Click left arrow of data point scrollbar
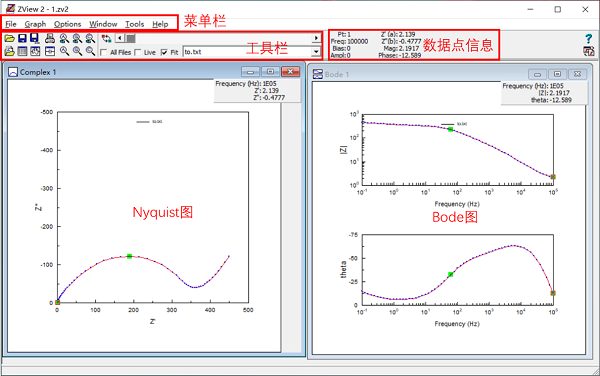Image resolution: width=600 pixels, height=376 pixels. [x=120, y=38]
